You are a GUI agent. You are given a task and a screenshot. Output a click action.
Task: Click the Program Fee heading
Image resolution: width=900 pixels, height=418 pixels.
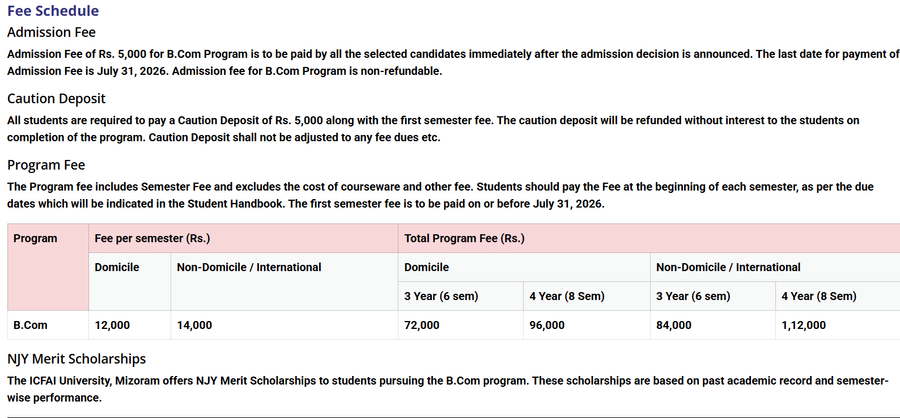(46, 164)
